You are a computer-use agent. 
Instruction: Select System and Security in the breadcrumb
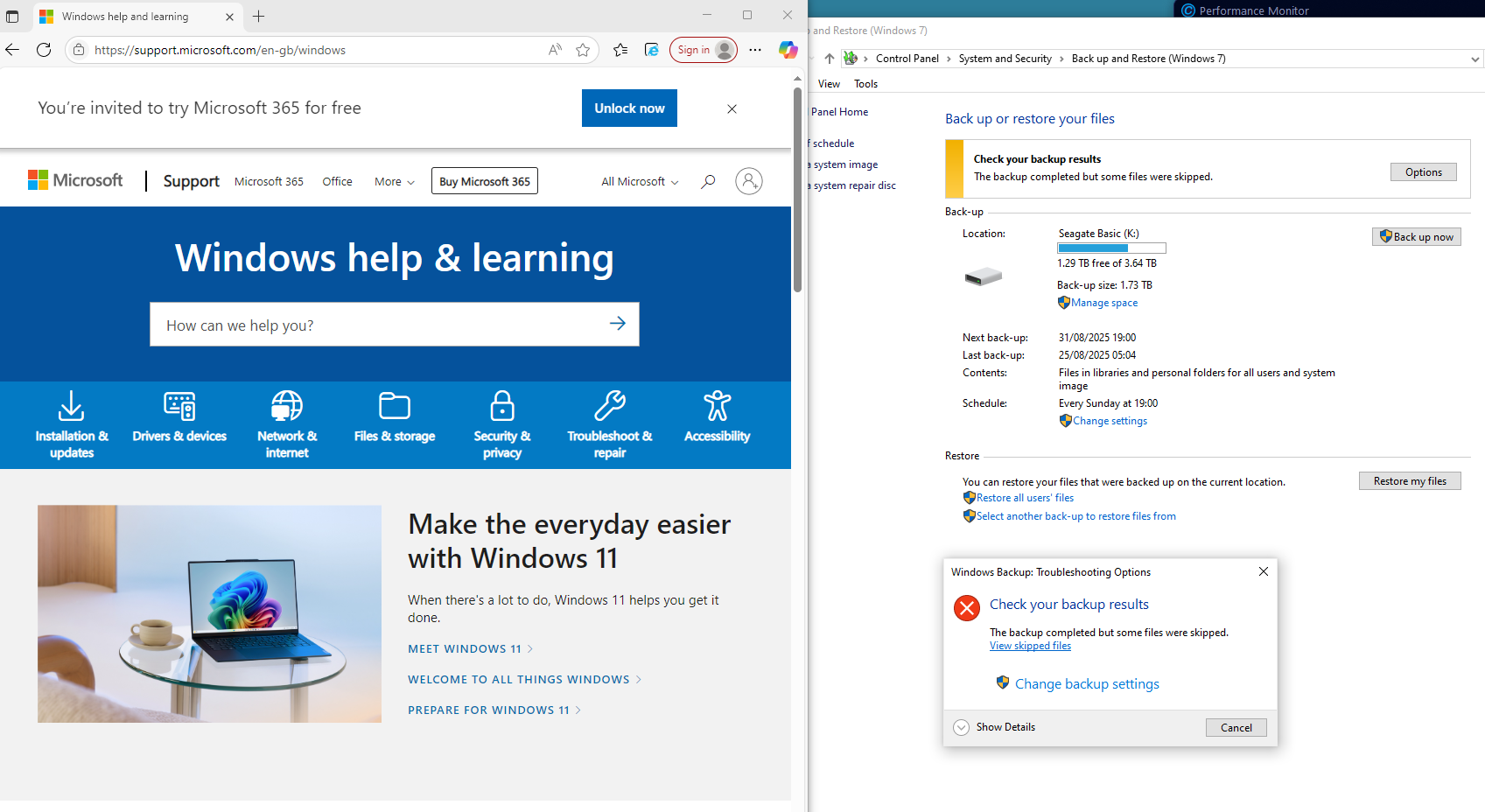[x=1005, y=59]
